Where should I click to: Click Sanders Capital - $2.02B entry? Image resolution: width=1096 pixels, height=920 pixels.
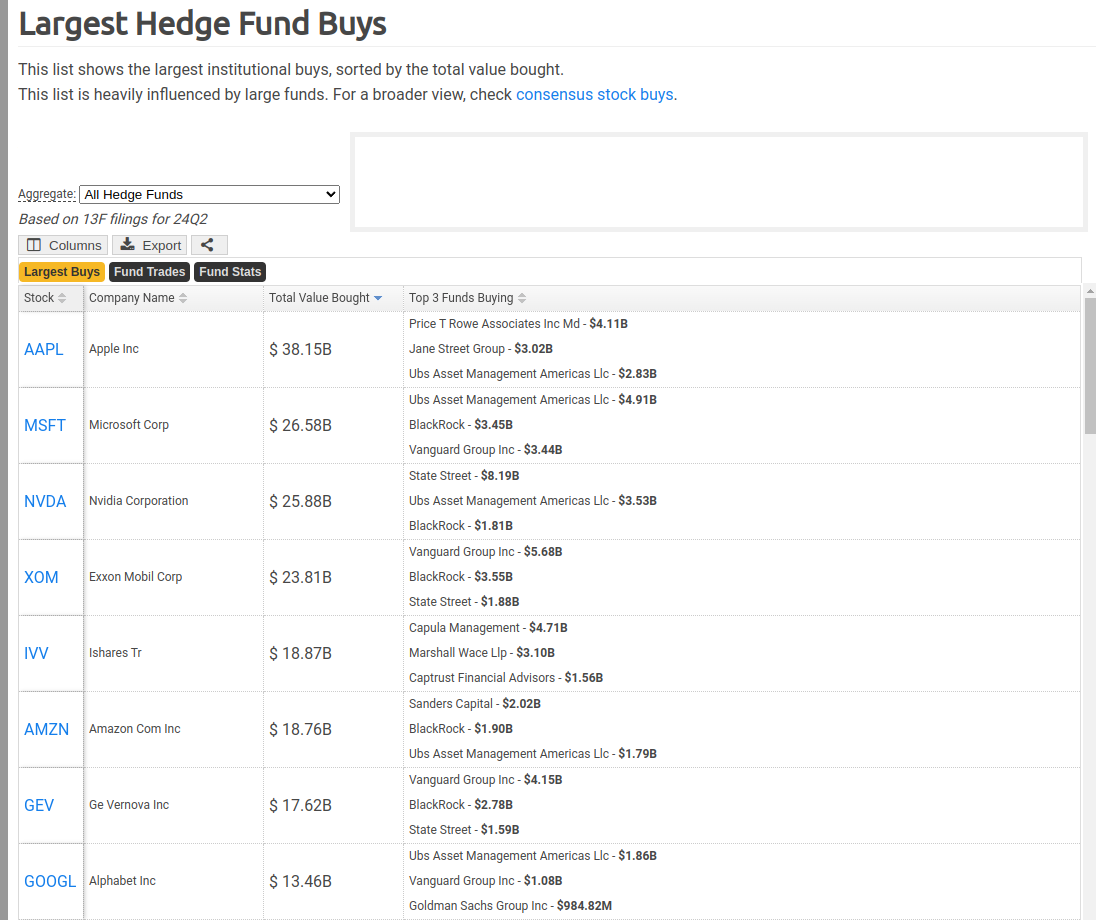475,704
